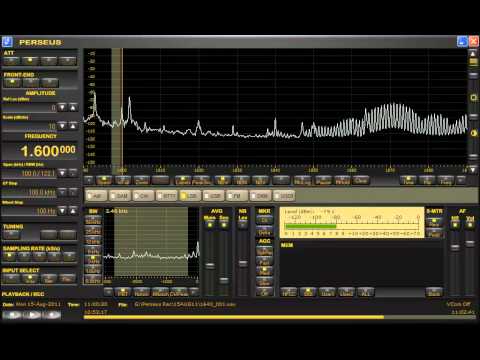
Task: Select the -20 dB ATT button
Action: coord(49,61)
